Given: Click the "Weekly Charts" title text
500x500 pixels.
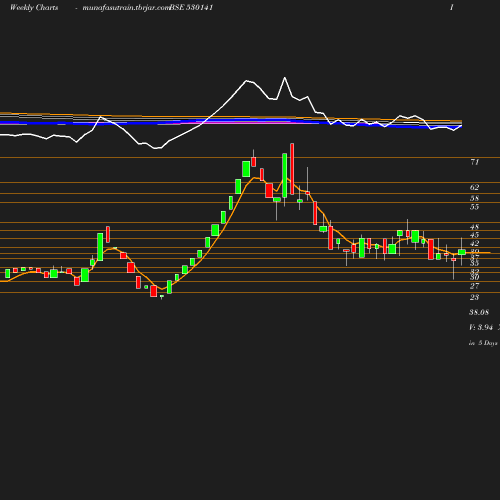Looking at the screenshot, I should (34, 7).
